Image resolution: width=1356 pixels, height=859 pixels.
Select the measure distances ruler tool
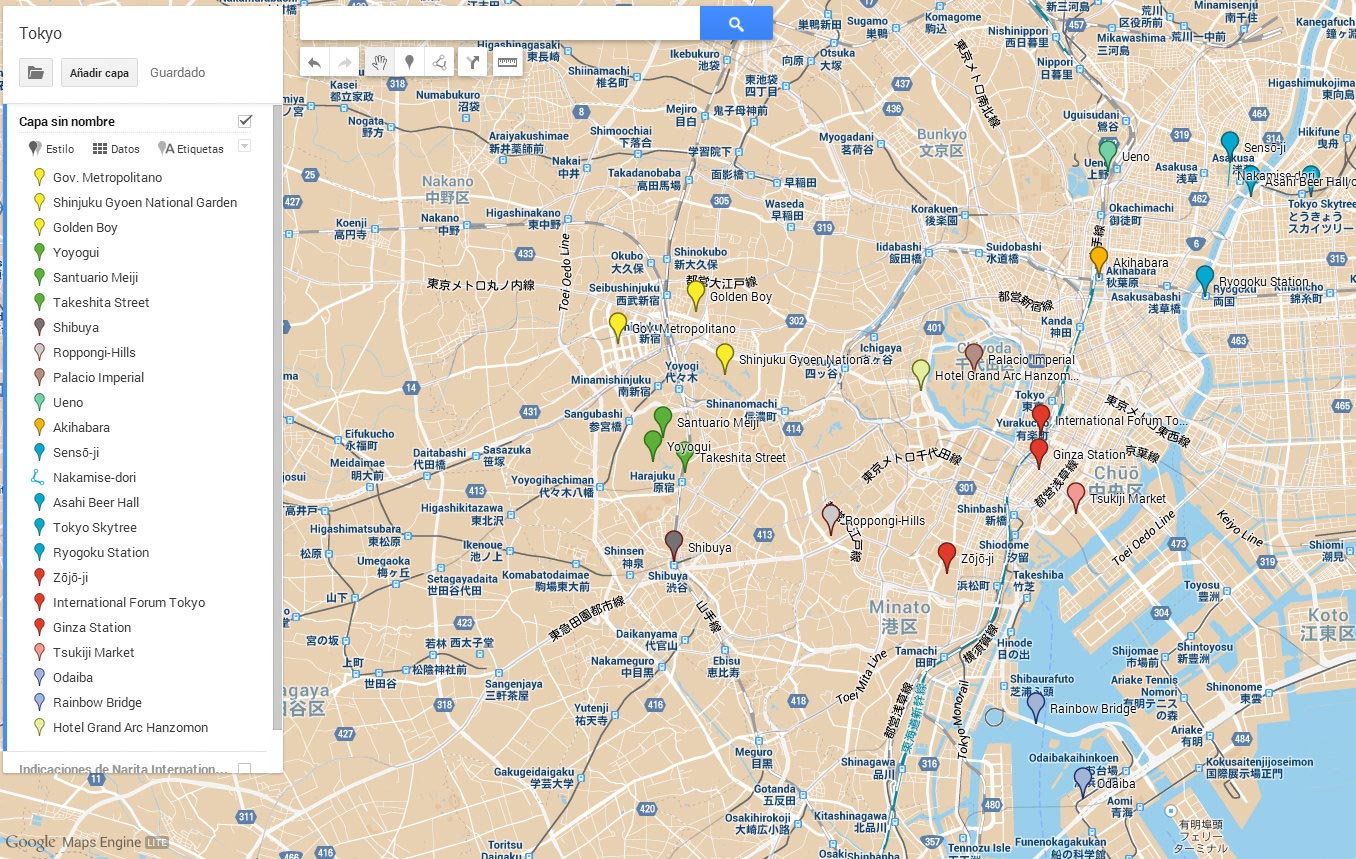click(x=507, y=61)
